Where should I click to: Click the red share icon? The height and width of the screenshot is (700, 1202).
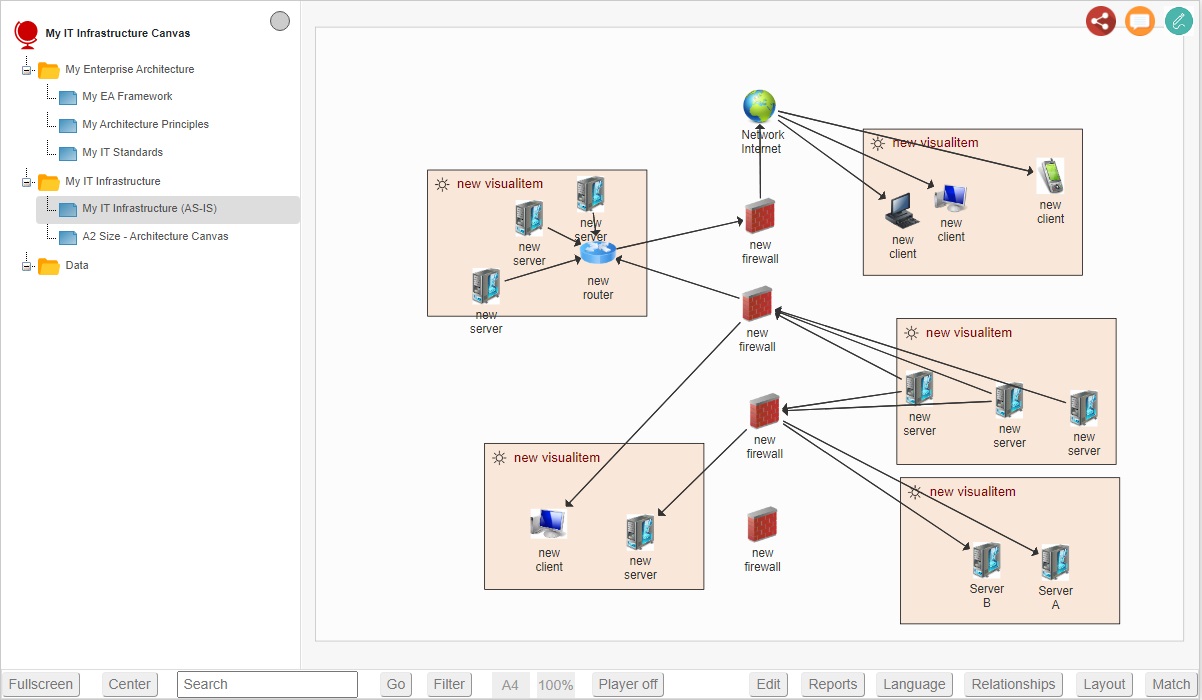pos(1101,21)
